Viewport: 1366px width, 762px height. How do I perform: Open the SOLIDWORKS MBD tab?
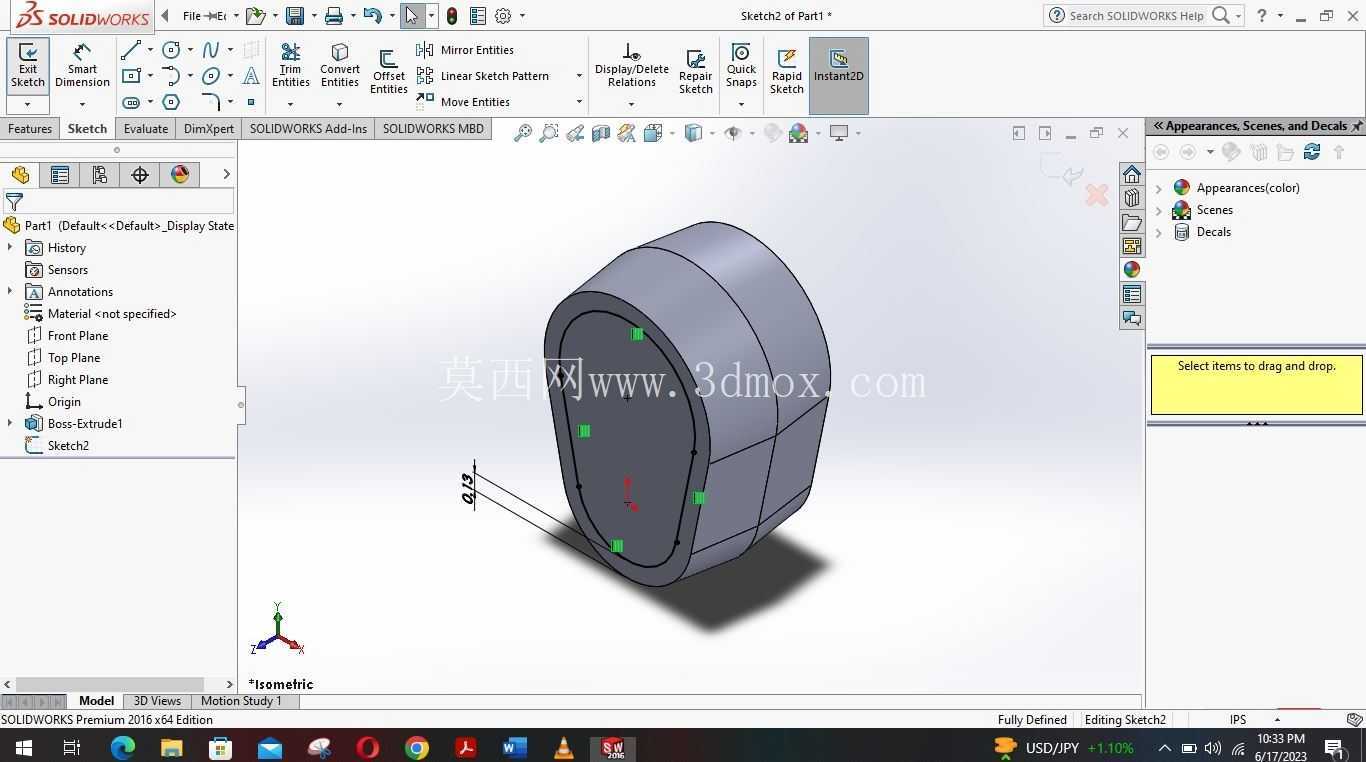pos(433,129)
